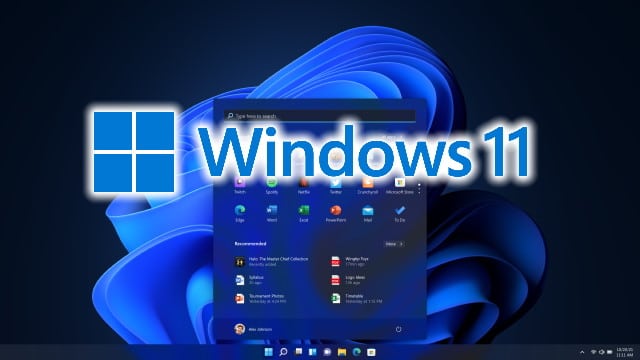The image size is (640, 360).
Task: Click the battery icon in system tray
Action: pyautogui.click(x=609, y=352)
